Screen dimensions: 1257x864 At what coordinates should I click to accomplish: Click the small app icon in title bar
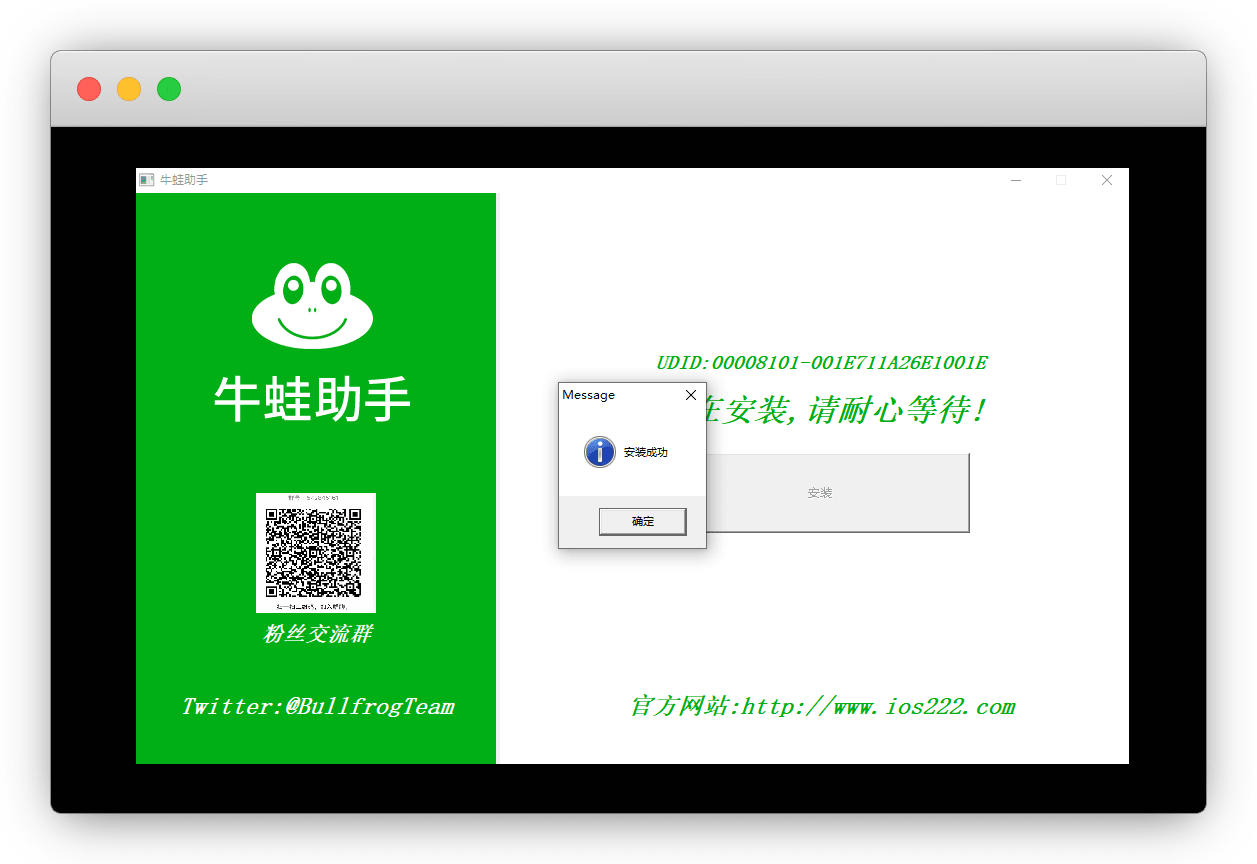(147, 180)
